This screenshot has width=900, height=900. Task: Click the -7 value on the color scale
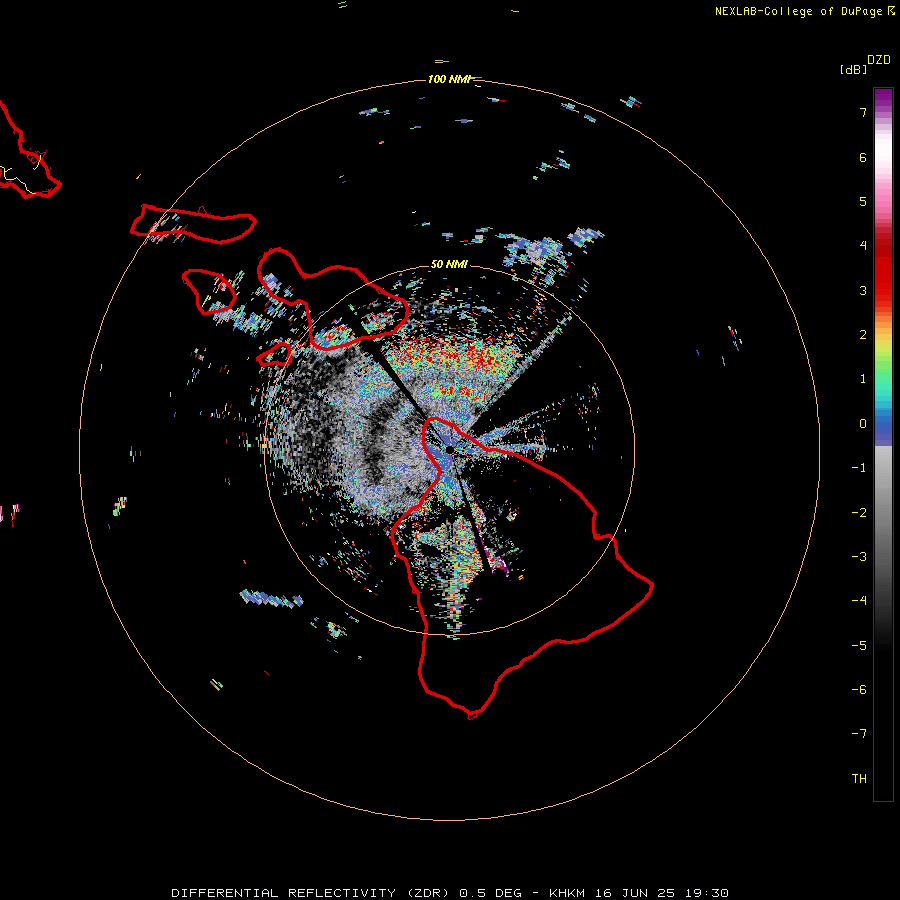pyautogui.click(x=859, y=734)
